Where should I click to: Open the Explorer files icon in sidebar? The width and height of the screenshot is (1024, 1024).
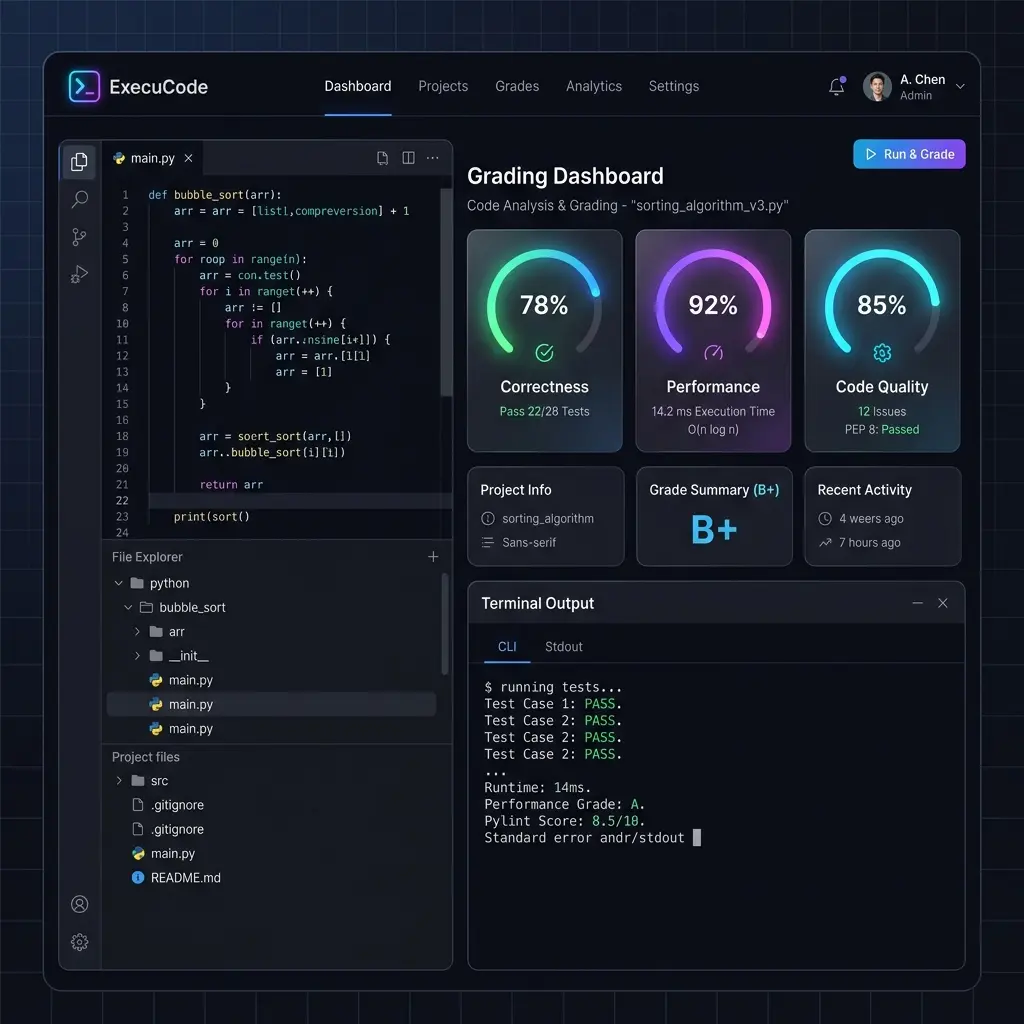click(x=79, y=161)
